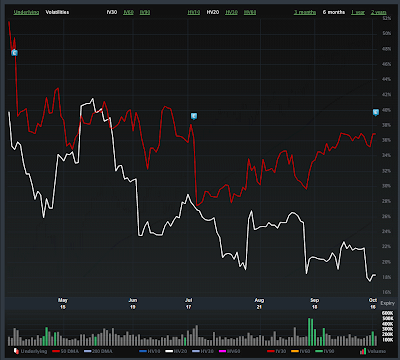
Task: Select the Volatilities view tab
Action: (57, 12)
